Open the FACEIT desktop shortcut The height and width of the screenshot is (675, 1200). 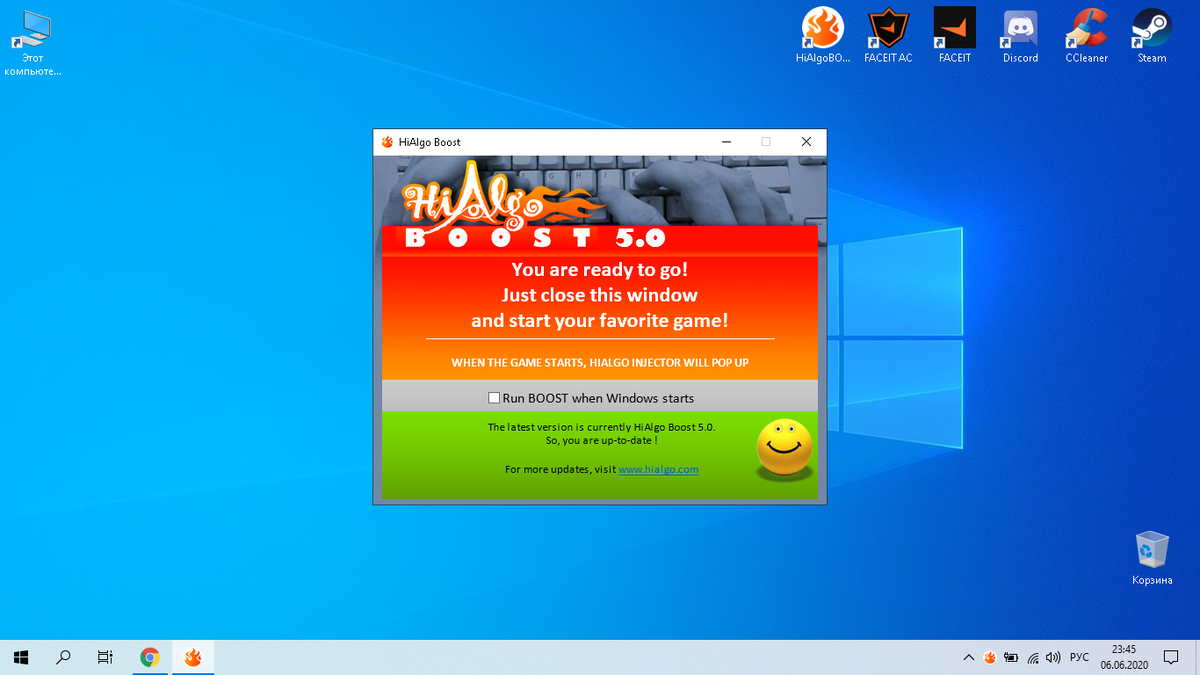click(x=954, y=36)
